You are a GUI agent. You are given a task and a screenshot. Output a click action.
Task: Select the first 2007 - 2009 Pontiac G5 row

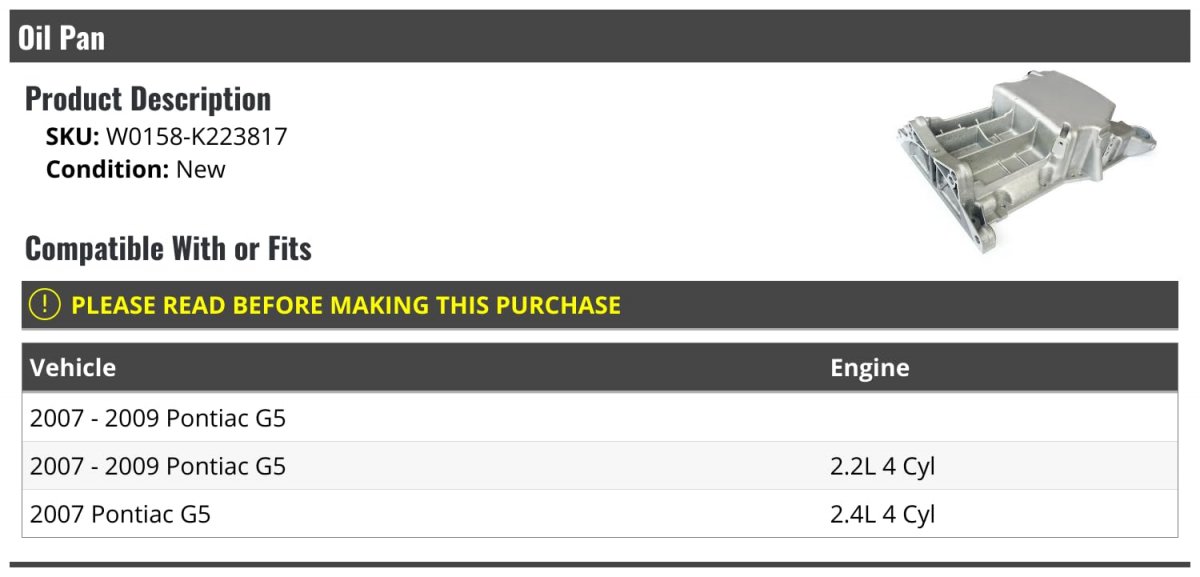pyautogui.click(x=600, y=418)
